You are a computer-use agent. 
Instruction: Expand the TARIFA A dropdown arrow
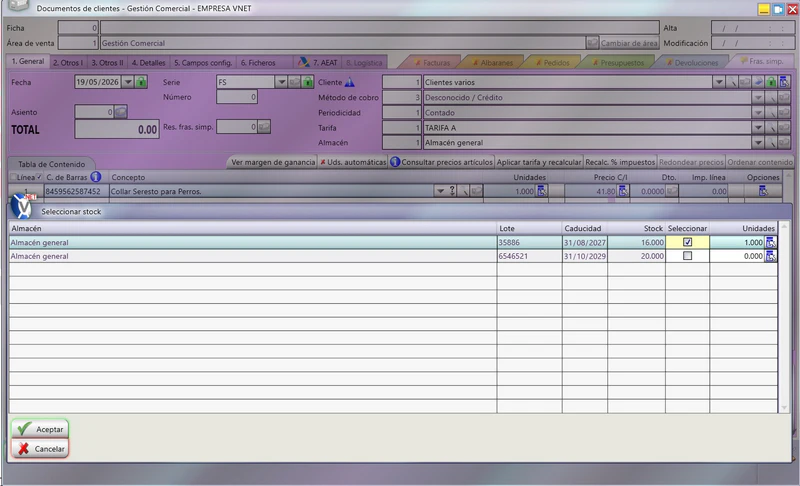[758, 127]
